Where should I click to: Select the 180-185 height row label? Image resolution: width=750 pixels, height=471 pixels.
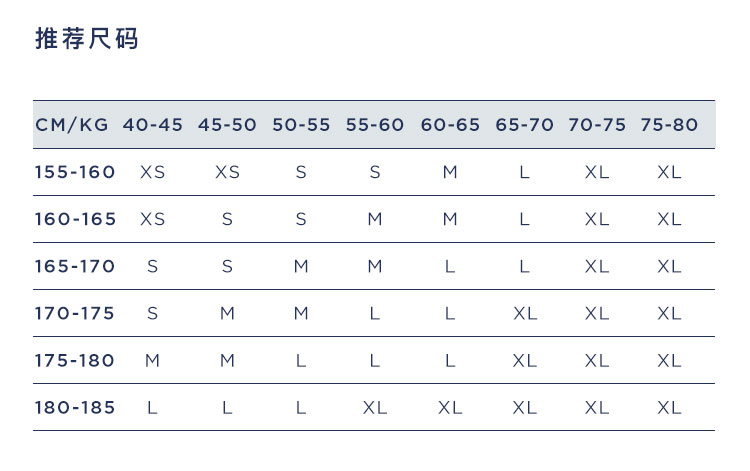point(75,407)
